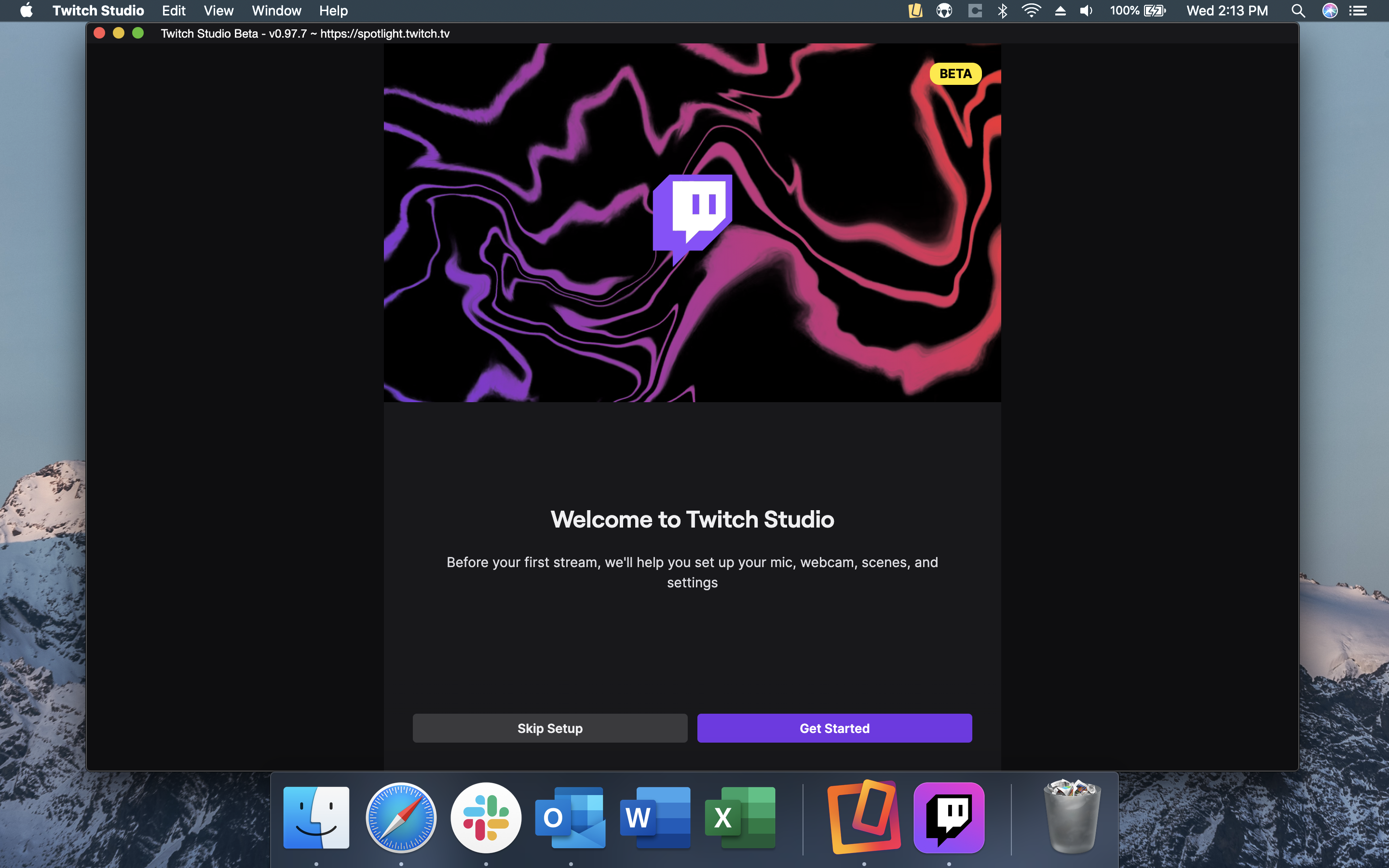Open Microsoft Word from the Dock
This screenshot has height=868, width=1389.
pos(655,817)
